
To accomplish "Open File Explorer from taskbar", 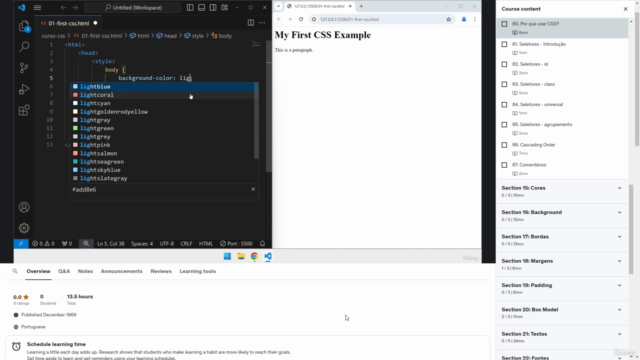I will [241, 256].
